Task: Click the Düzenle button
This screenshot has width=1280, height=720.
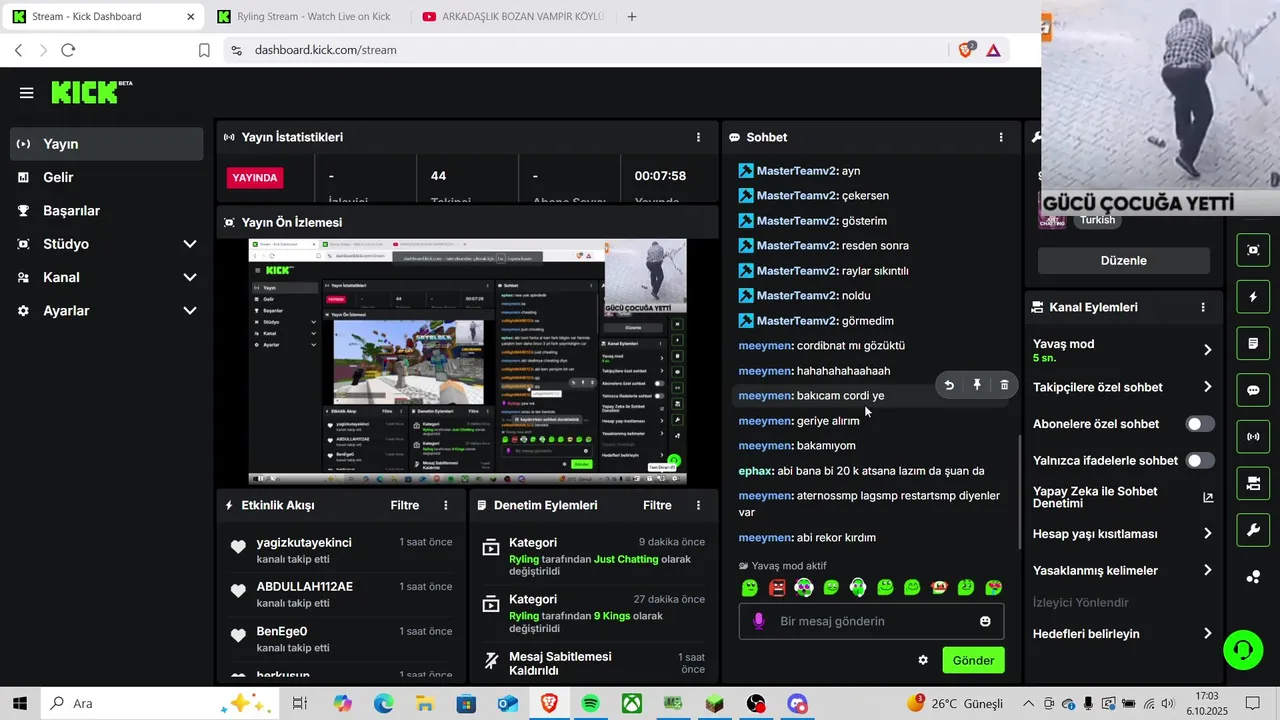Action: [1124, 260]
